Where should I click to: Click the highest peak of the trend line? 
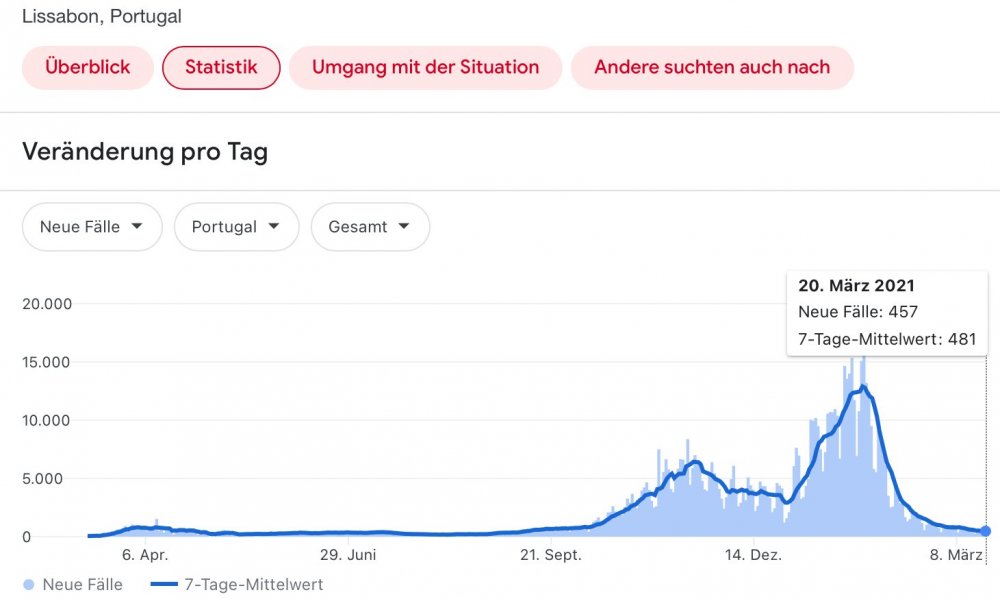click(864, 387)
